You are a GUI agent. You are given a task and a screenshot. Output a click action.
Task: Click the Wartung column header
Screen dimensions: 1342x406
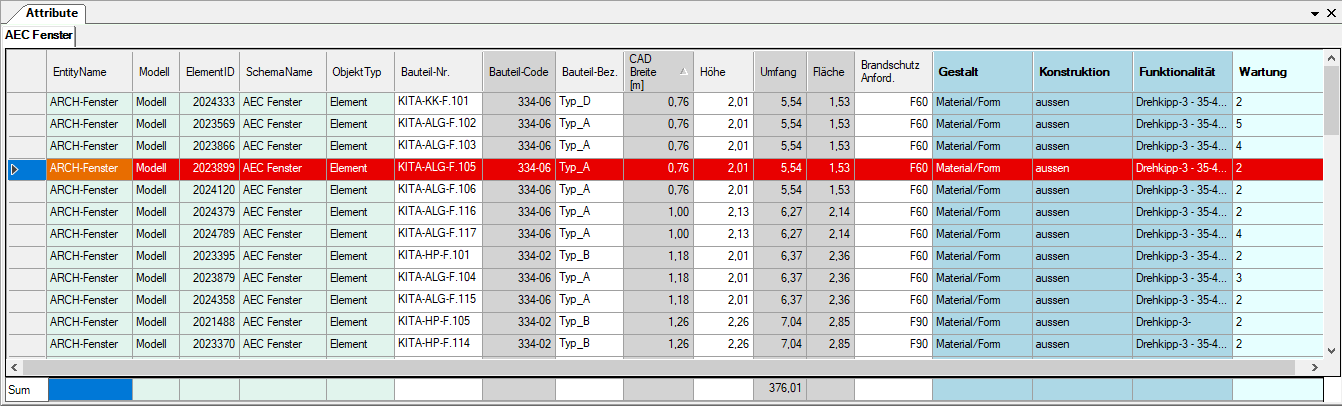click(1278, 72)
